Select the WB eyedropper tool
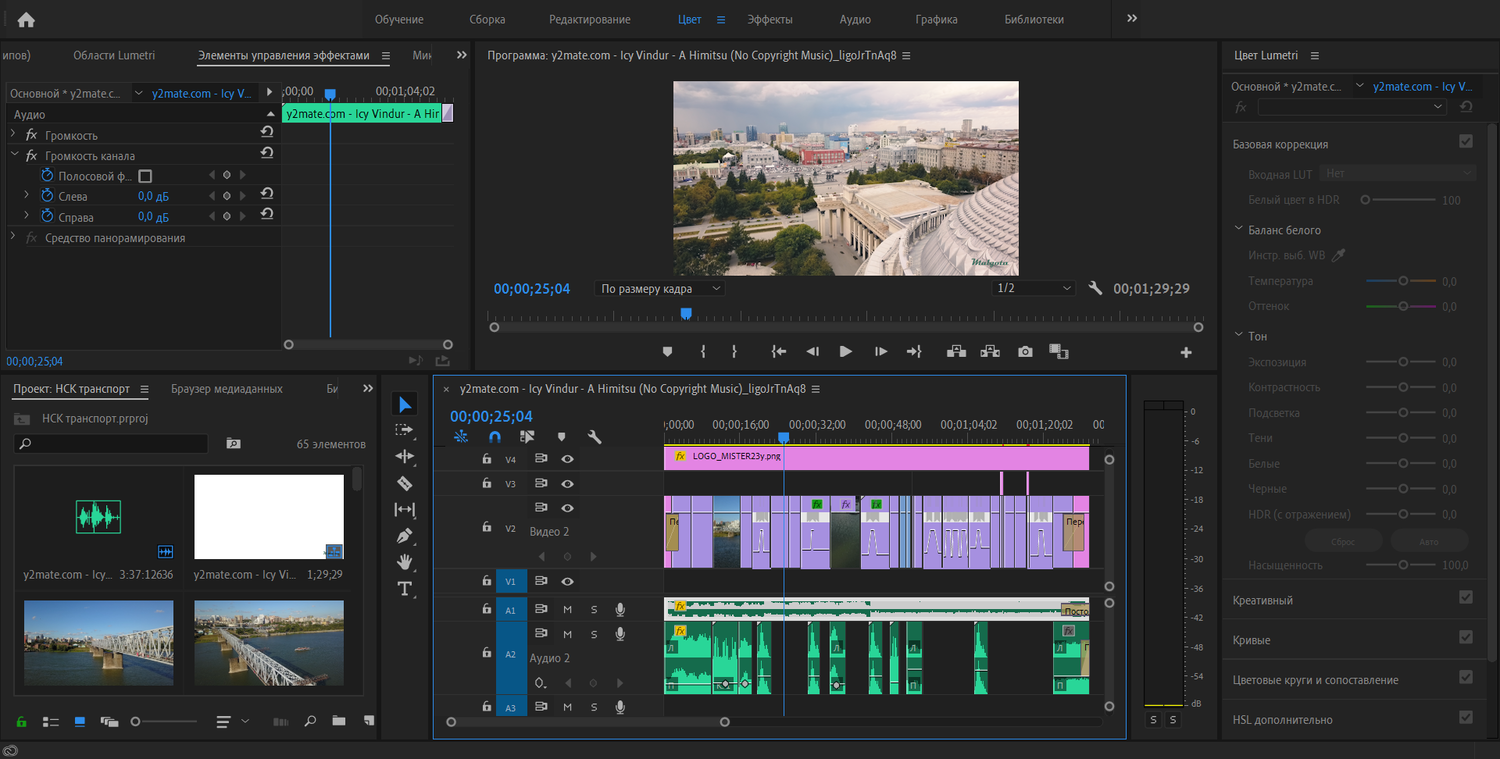 click(1338, 255)
